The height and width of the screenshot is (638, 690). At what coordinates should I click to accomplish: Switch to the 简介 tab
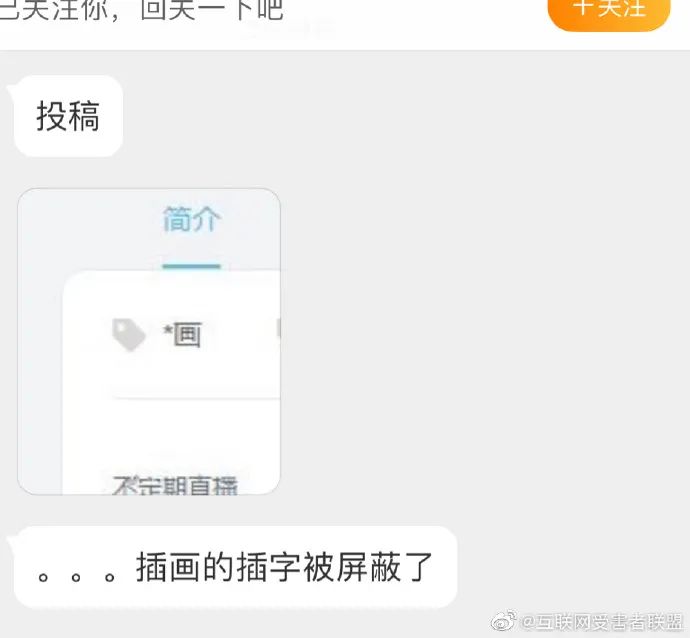[191, 219]
